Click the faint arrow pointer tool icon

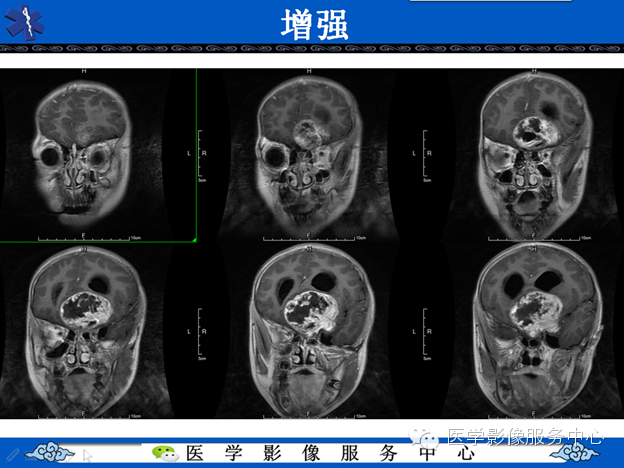click(88, 455)
